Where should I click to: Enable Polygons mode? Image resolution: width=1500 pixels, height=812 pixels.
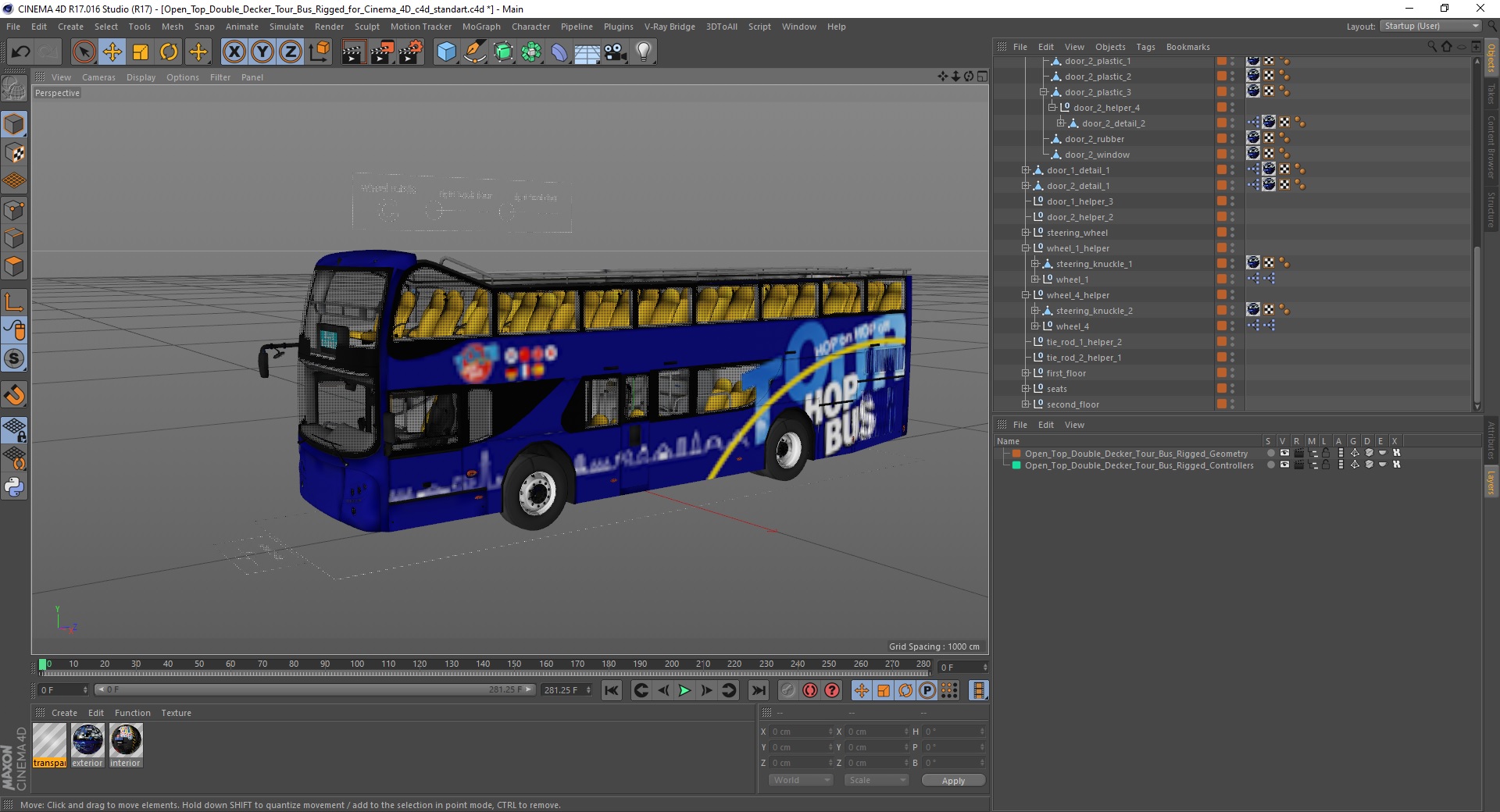coord(14,266)
